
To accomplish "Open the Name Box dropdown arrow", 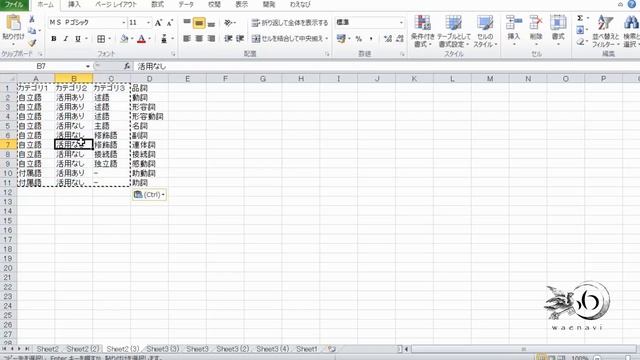I will click(x=88, y=66).
